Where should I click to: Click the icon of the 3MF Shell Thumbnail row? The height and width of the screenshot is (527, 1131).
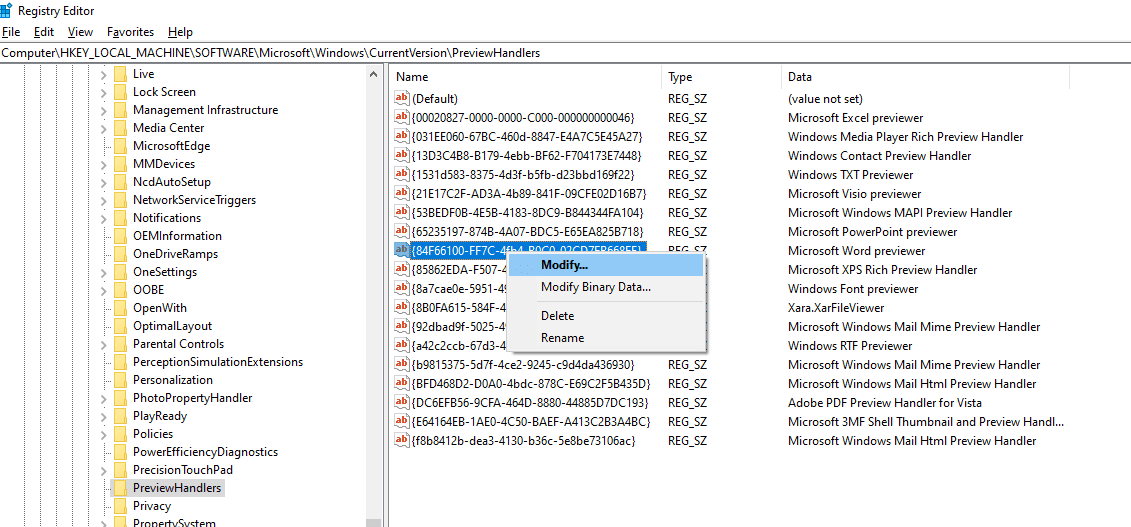coord(402,421)
